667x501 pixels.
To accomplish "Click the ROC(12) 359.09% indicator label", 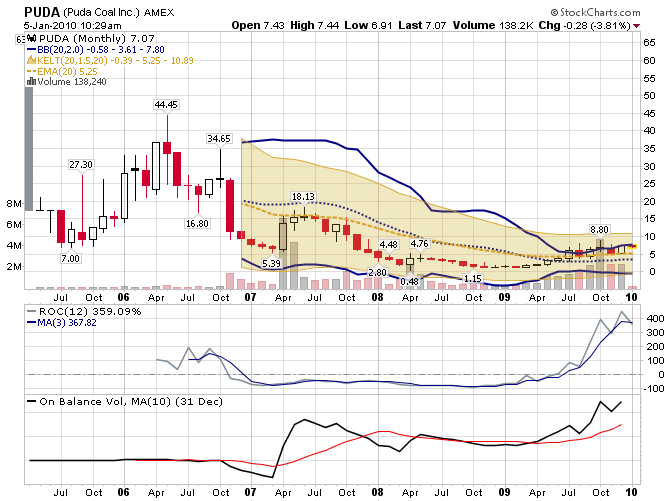I will [x=90, y=312].
